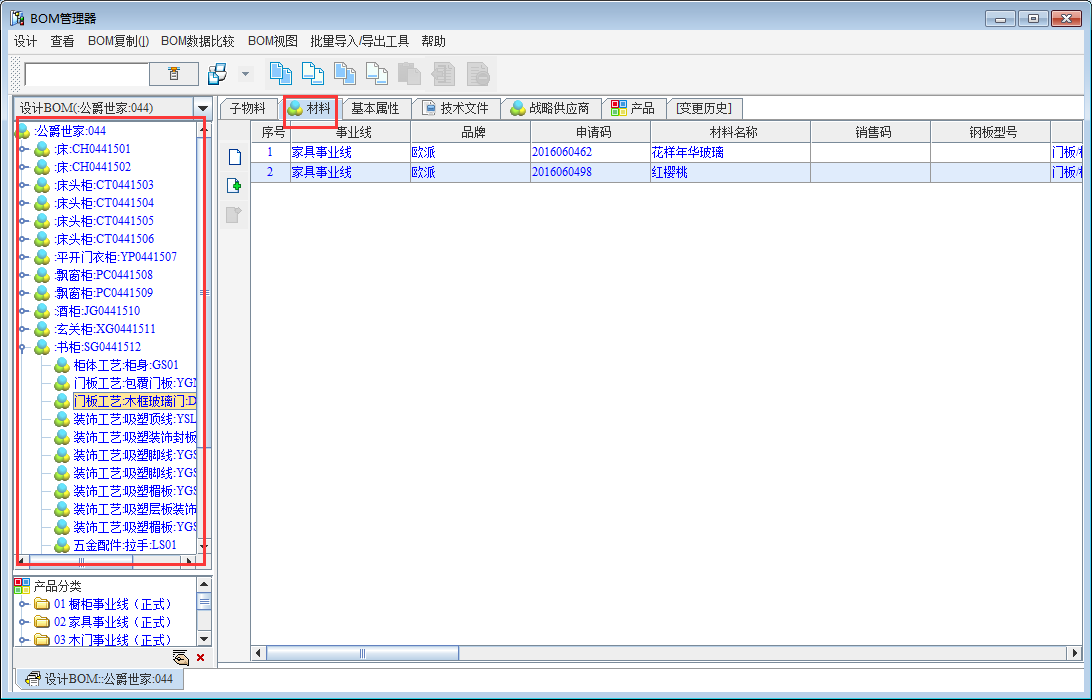Open the 设计BOM combo box dropdown arrow

pos(202,108)
